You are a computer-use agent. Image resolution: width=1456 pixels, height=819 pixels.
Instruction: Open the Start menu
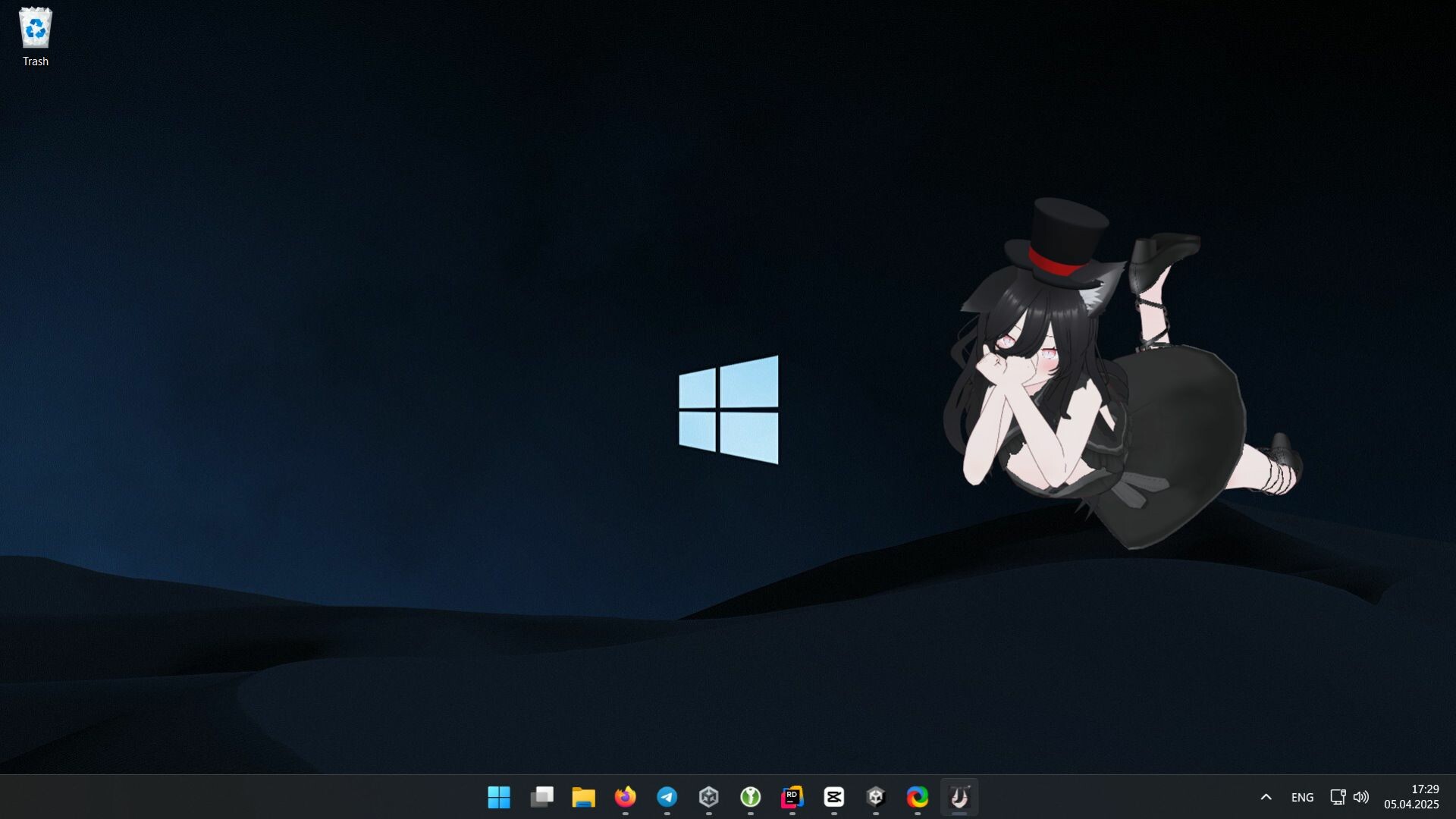coord(500,797)
